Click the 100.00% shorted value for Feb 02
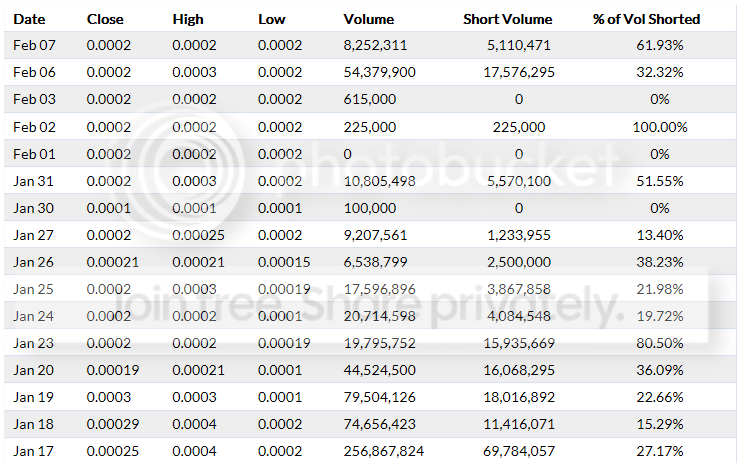 [x=661, y=127]
